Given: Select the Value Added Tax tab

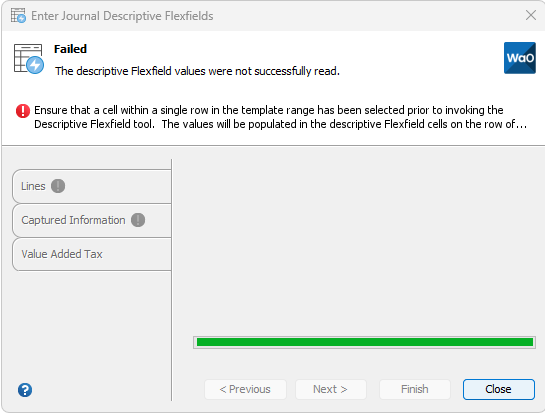Looking at the screenshot, I should tap(92, 254).
